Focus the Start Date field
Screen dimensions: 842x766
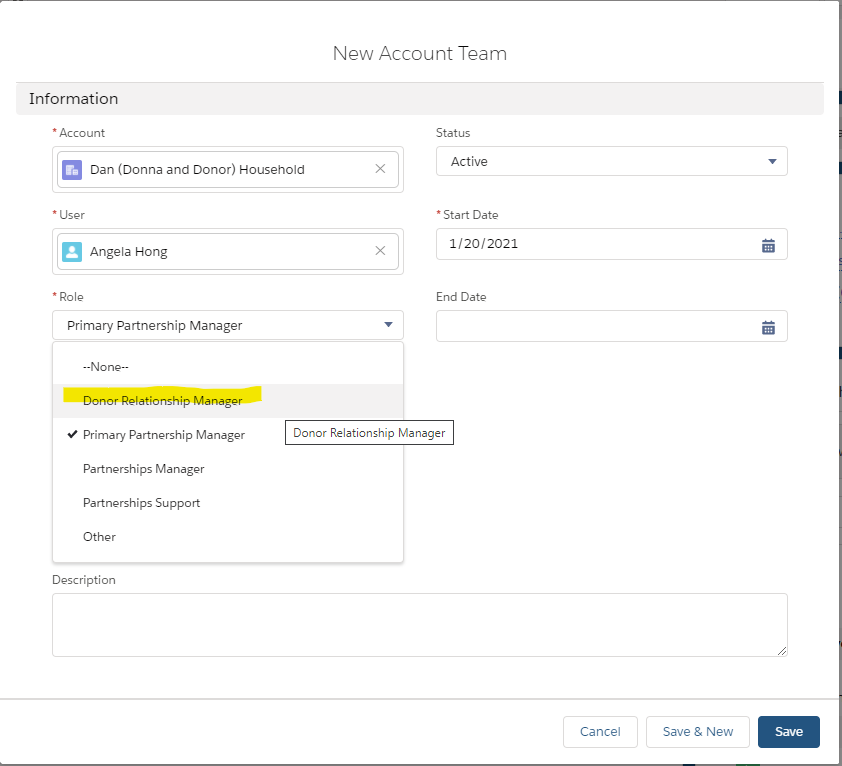612,244
